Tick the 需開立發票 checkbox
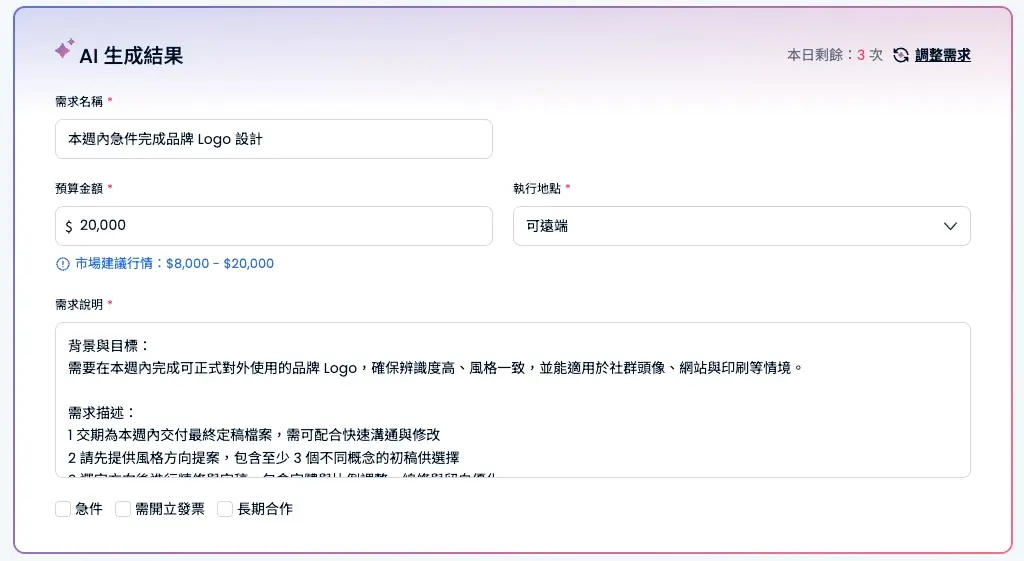The width and height of the screenshot is (1024, 561). coord(124,509)
